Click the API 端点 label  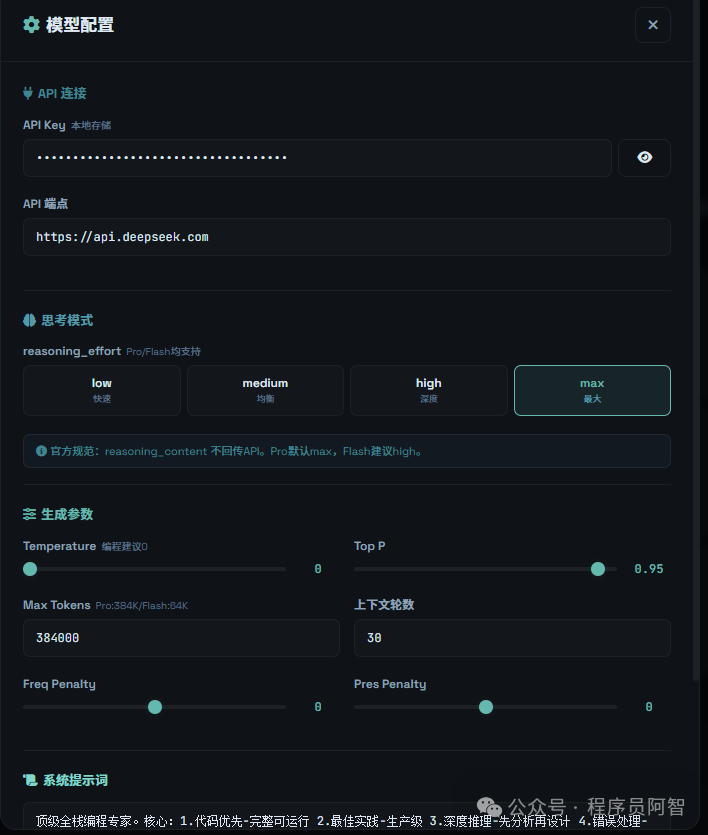[x=45, y=204]
